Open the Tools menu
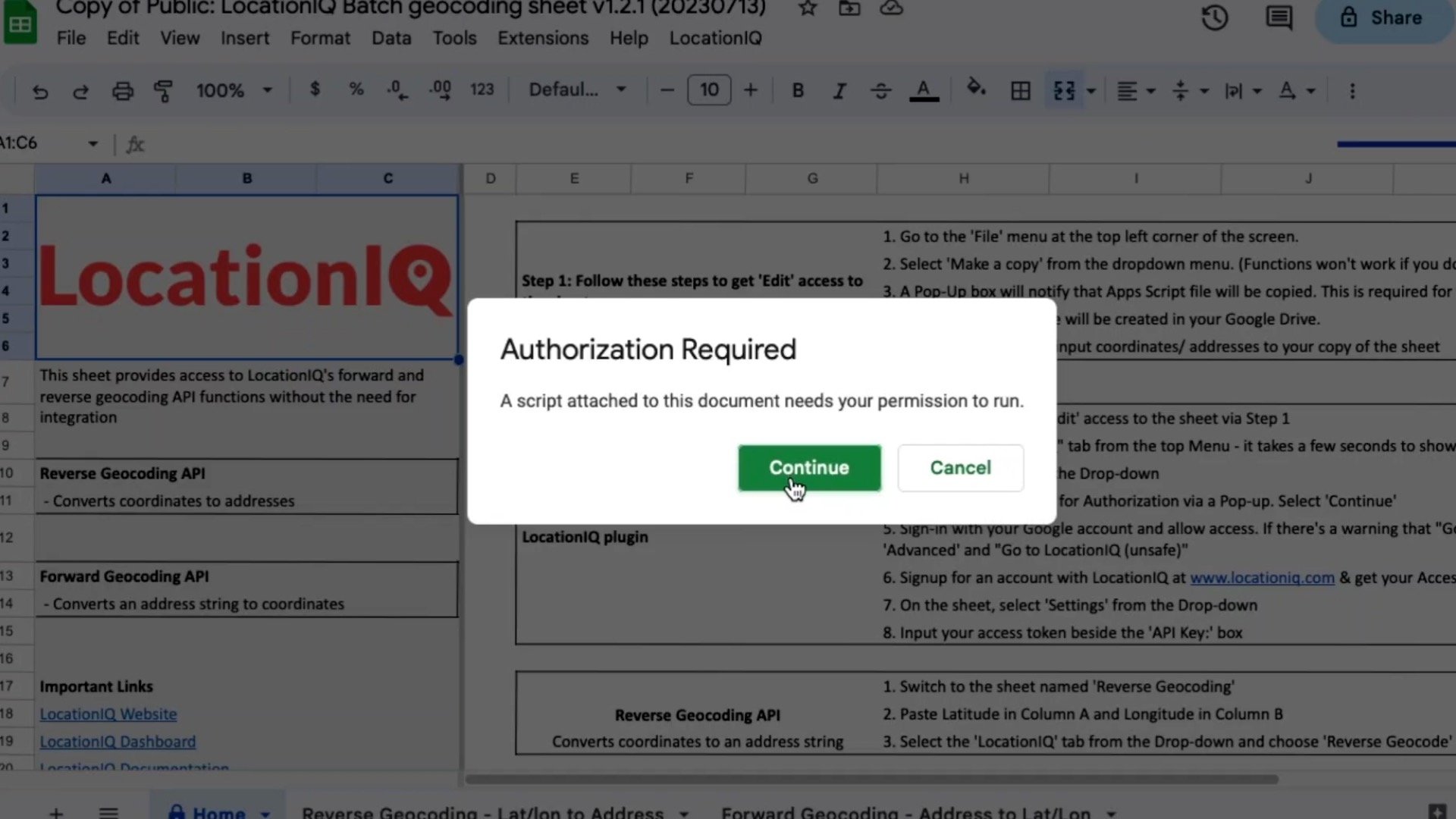The image size is (1456, 819). (454, 38)
